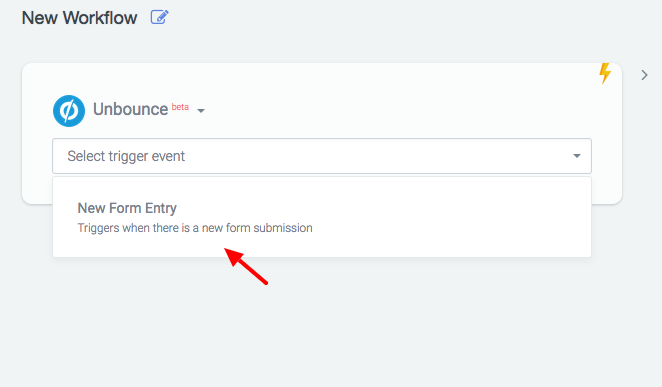Expand the right chevron arrow beside card
662x387 pixels.
644,75
